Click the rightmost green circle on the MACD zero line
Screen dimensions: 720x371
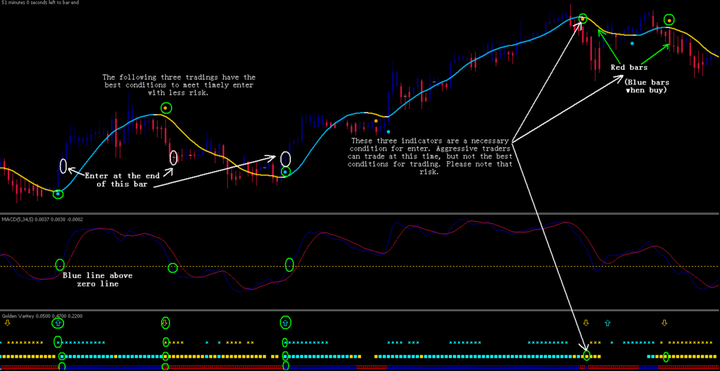click(x=289, y=264)
